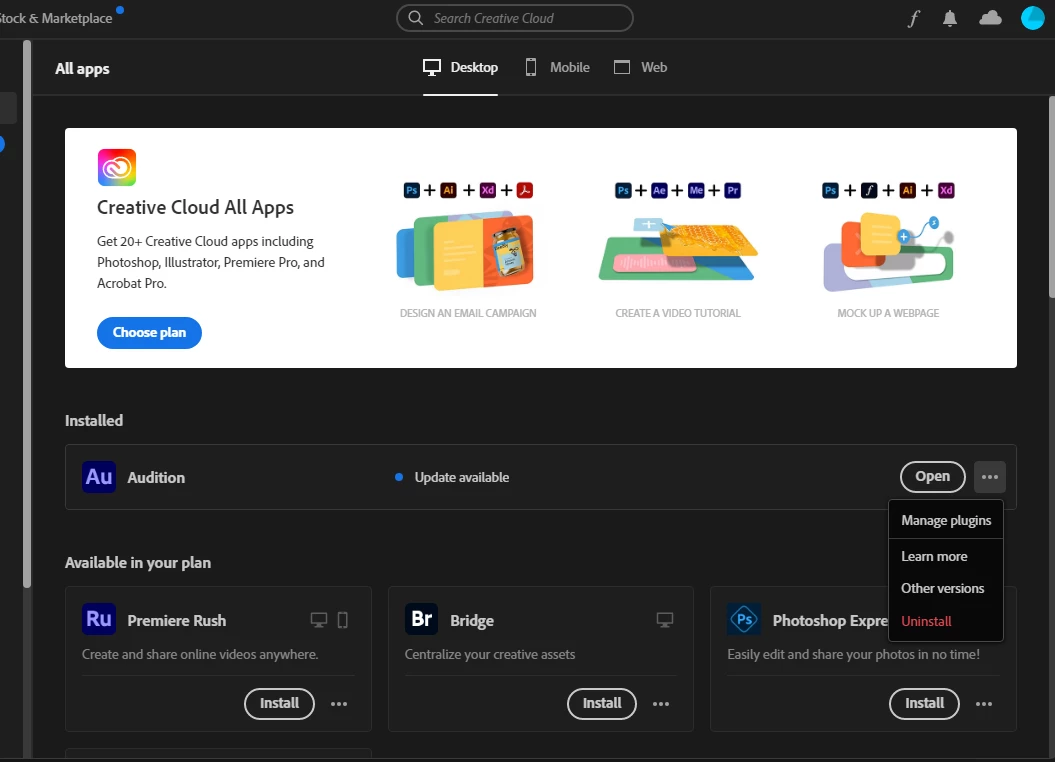The image size is (1055, 762).
Task: Open Photoshop Express more options menu
Action: coord(984,703)
